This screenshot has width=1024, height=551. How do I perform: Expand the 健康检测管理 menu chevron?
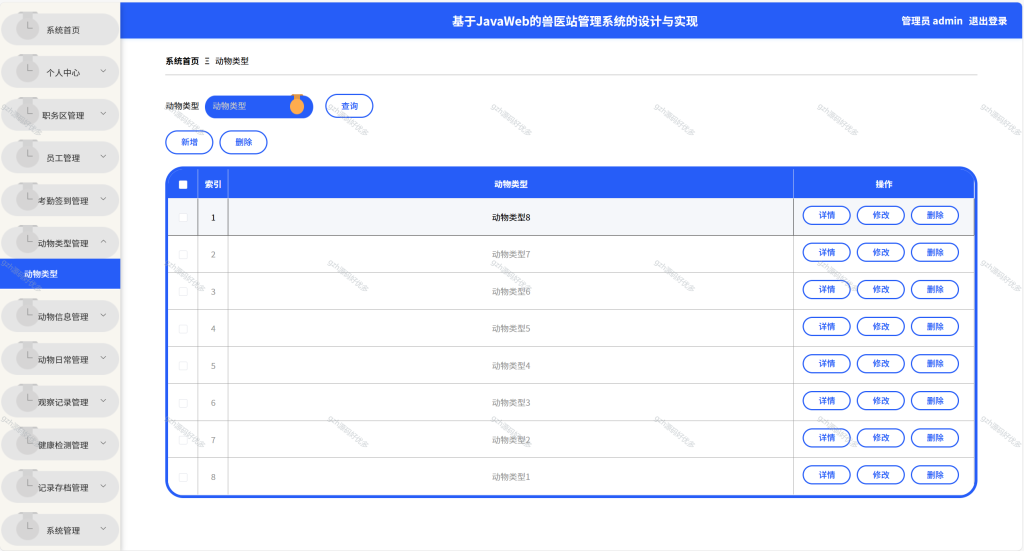pos(103,444)
